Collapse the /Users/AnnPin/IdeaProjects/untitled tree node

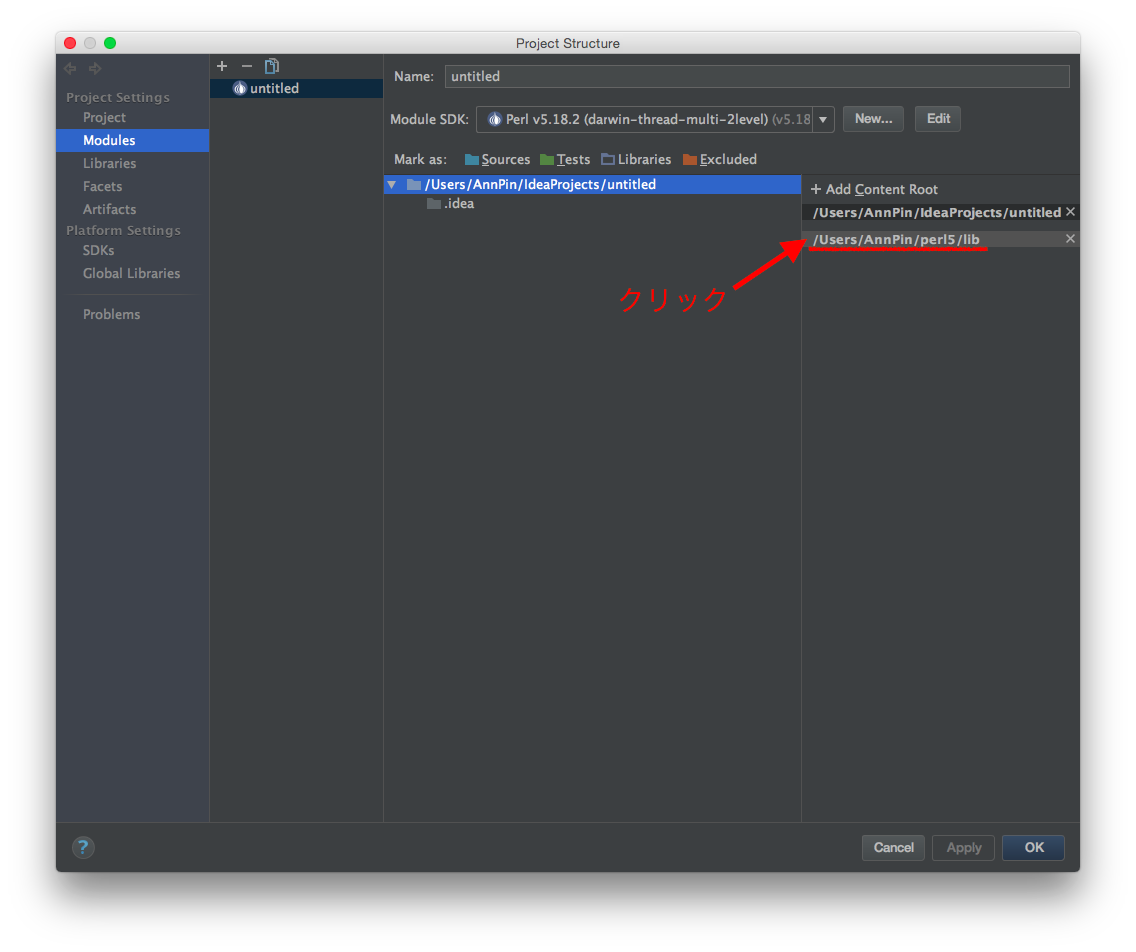click(392, 185)
